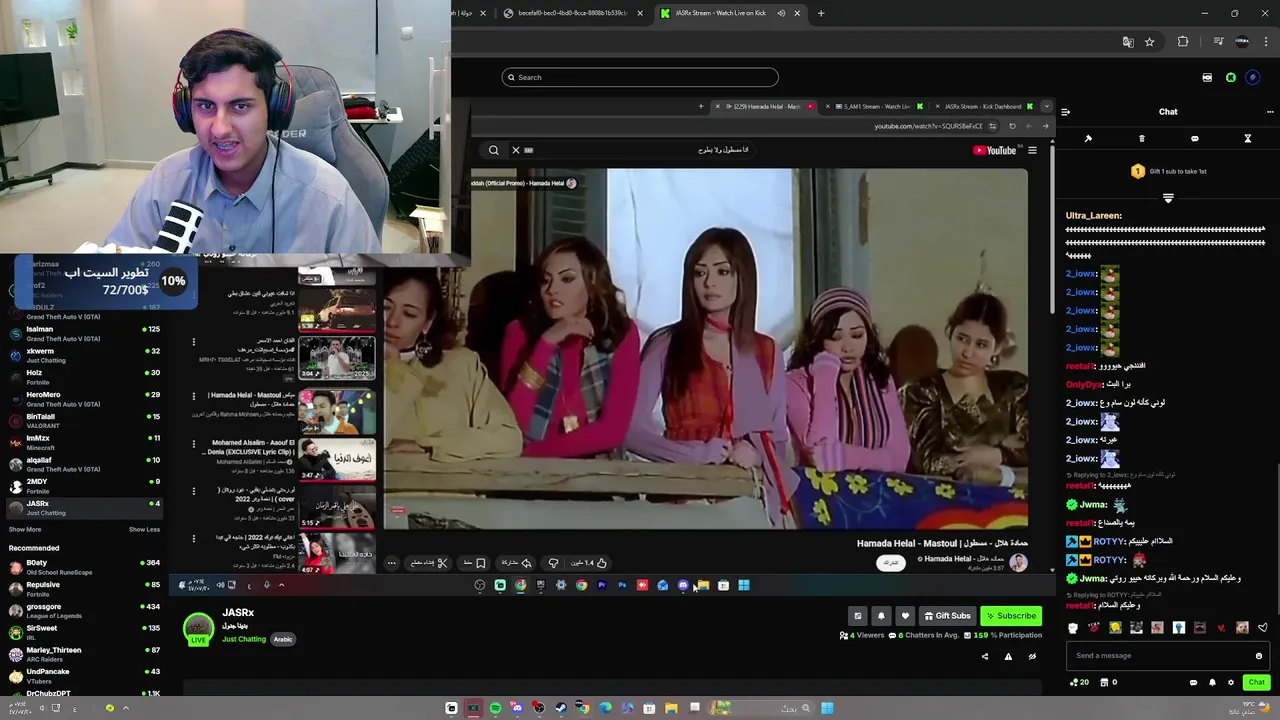
Task: Open chat mode bubble icon in chat toolbar
Action: [x=1194, y=139]
